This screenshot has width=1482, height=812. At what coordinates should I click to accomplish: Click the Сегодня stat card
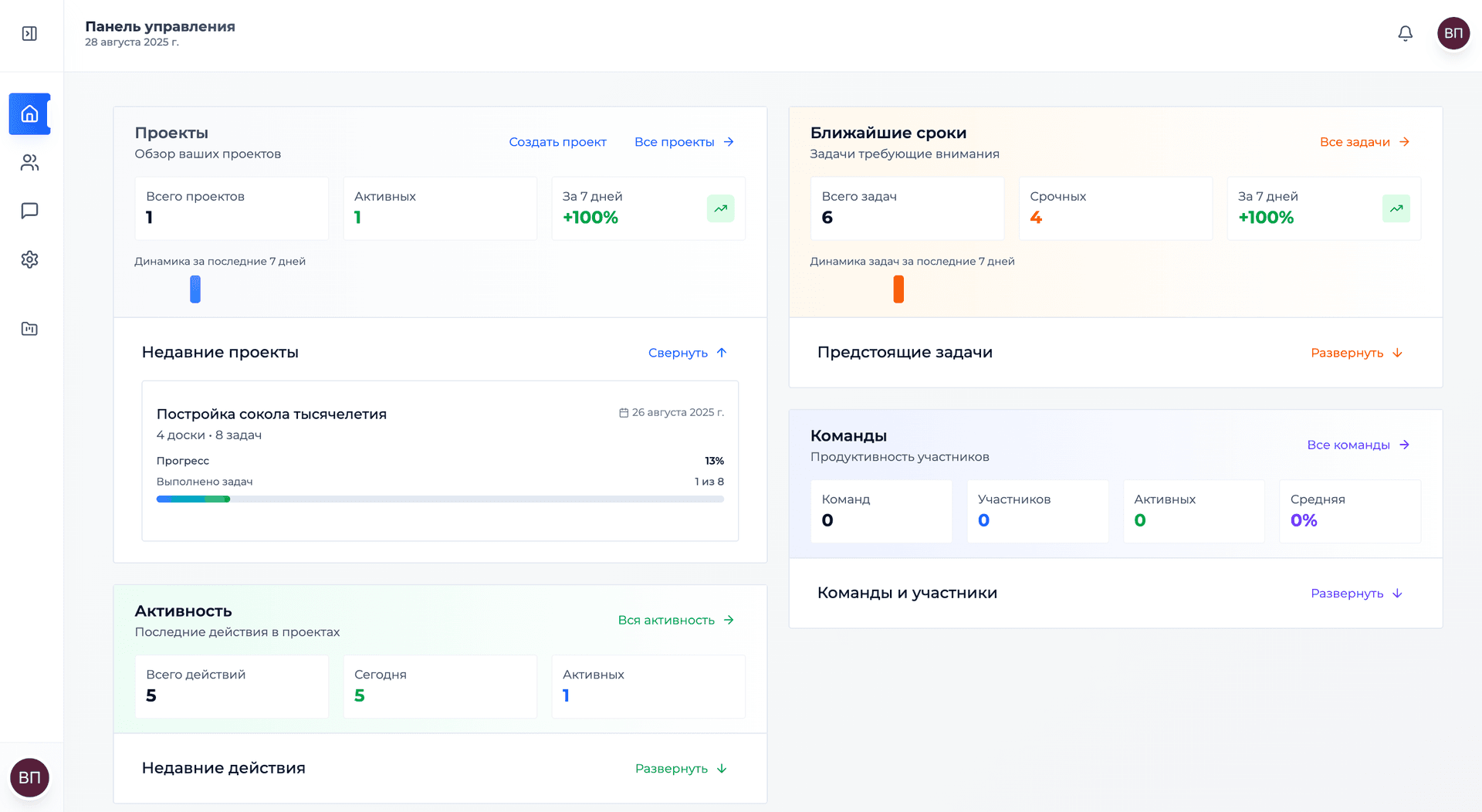pos(440,687)
